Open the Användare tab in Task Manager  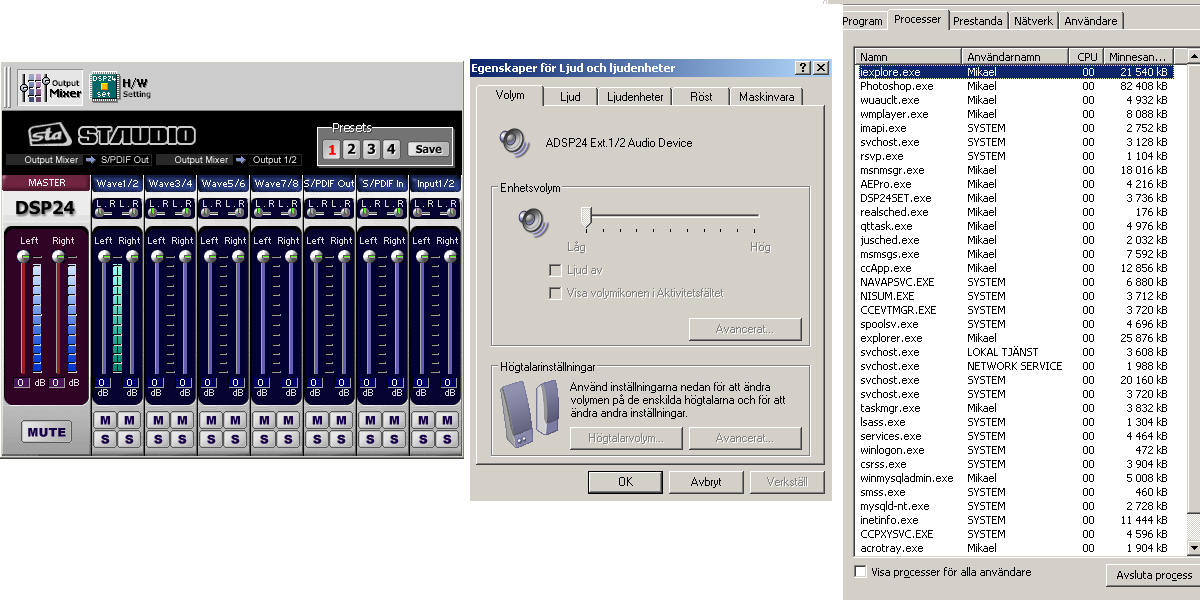tap(1091, 21)
